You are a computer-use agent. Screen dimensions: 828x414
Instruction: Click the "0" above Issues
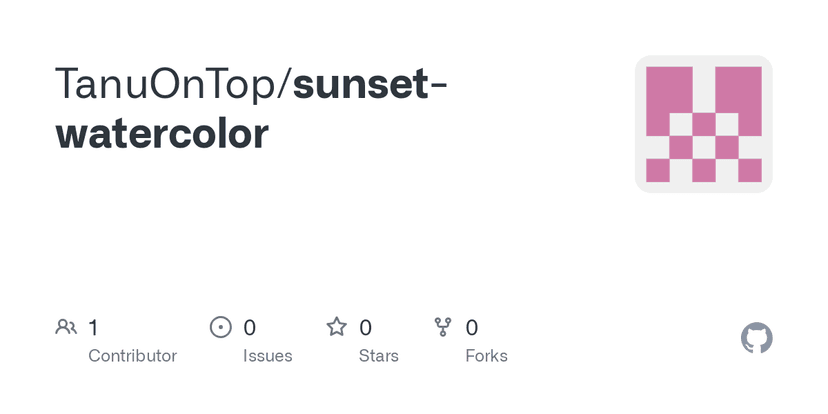(x=250, y=327)
